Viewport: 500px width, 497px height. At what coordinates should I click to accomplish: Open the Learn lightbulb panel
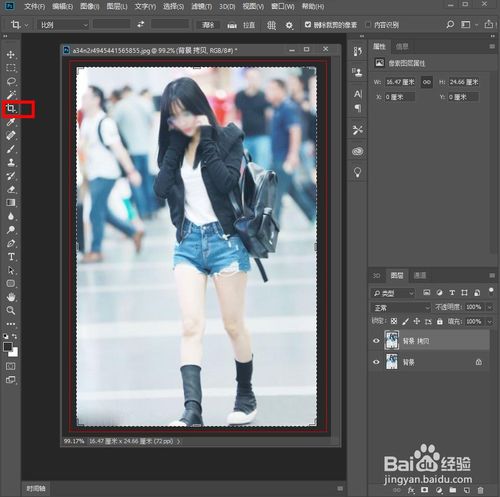pyautogui.click(x=357, y=173)
